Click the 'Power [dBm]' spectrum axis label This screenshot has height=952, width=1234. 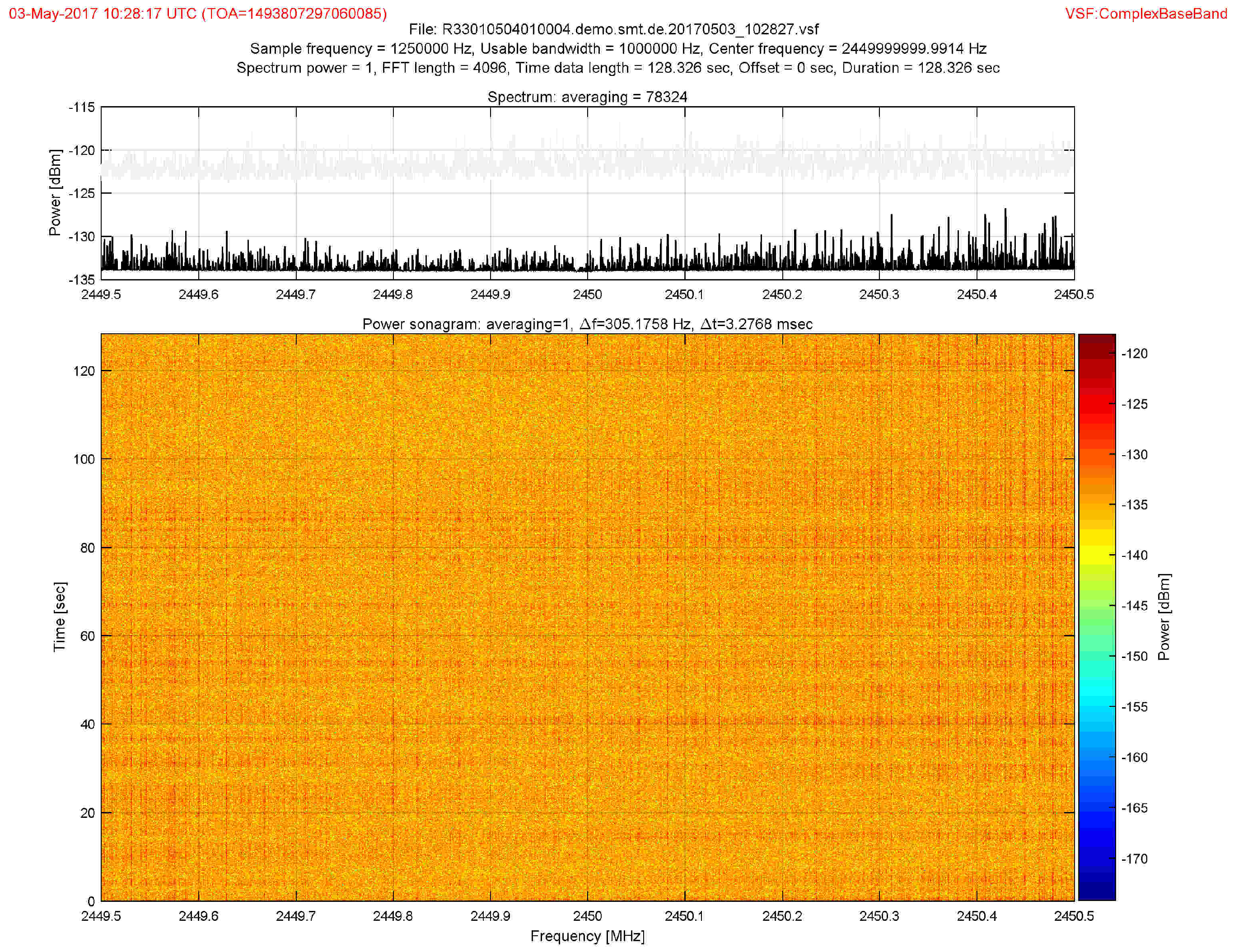[55, 193]
